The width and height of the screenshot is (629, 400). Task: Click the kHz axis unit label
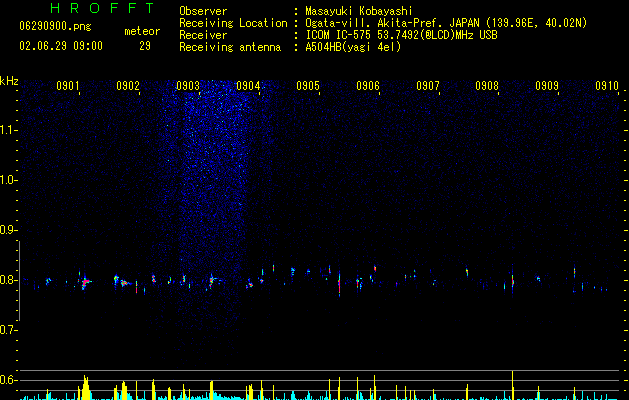[x=9, y=81]
